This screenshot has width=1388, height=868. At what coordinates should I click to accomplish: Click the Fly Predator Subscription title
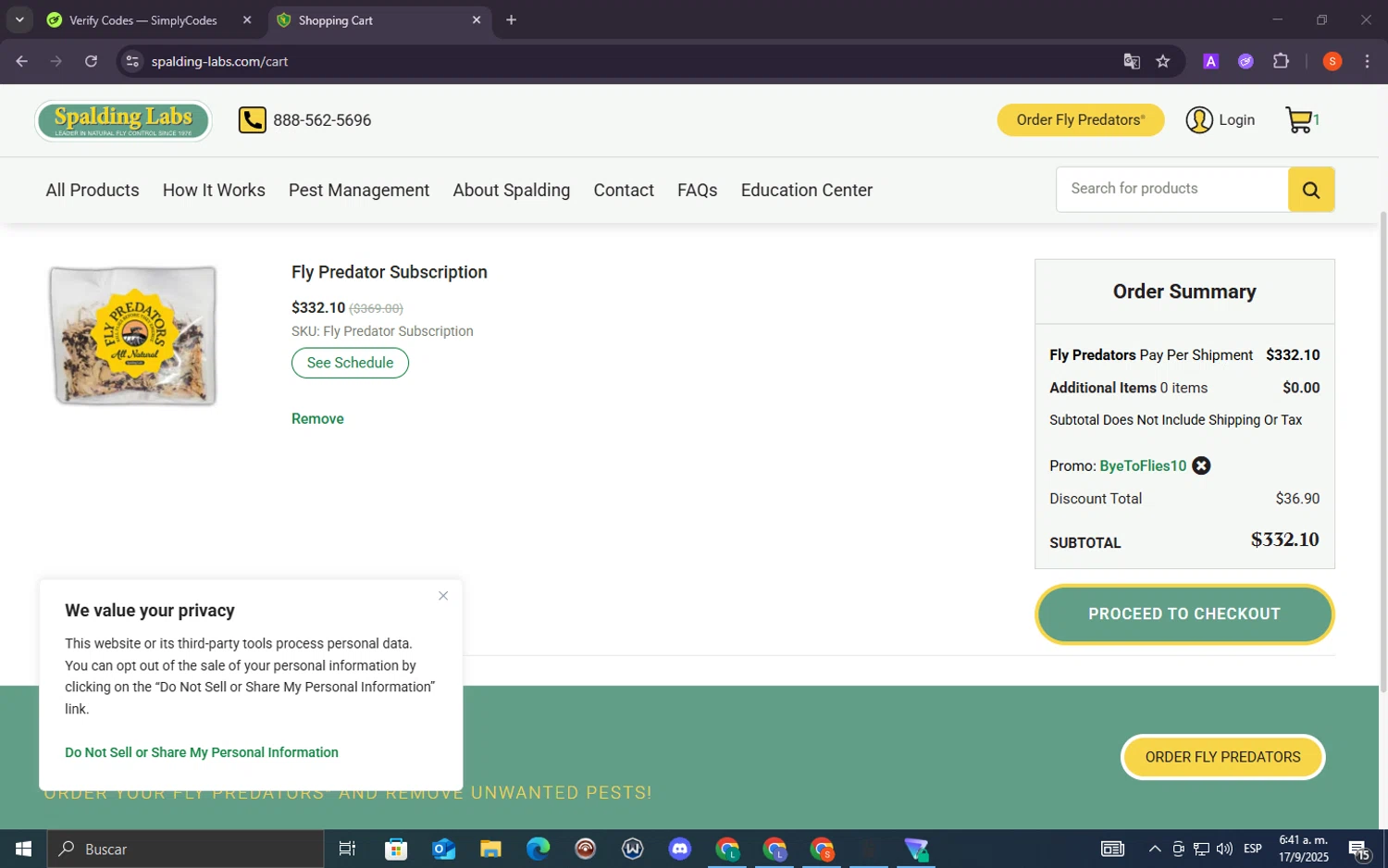pyautogui.click(x=390, y=272)
